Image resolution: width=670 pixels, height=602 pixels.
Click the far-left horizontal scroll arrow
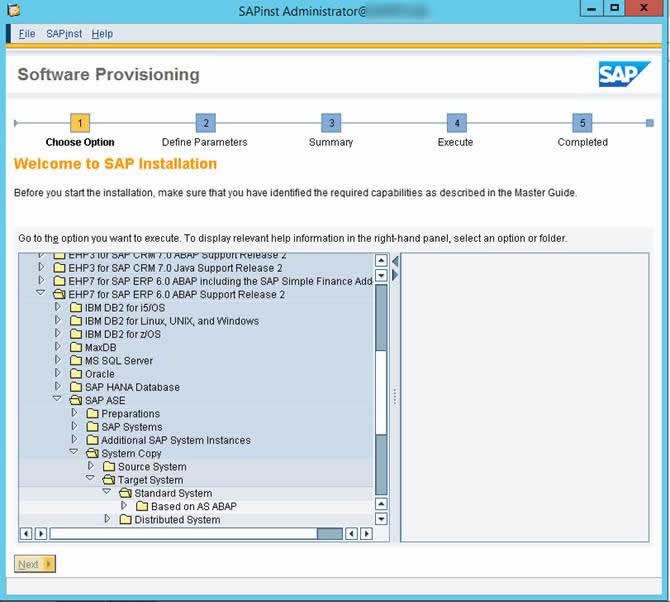click(x=26, y=534)
